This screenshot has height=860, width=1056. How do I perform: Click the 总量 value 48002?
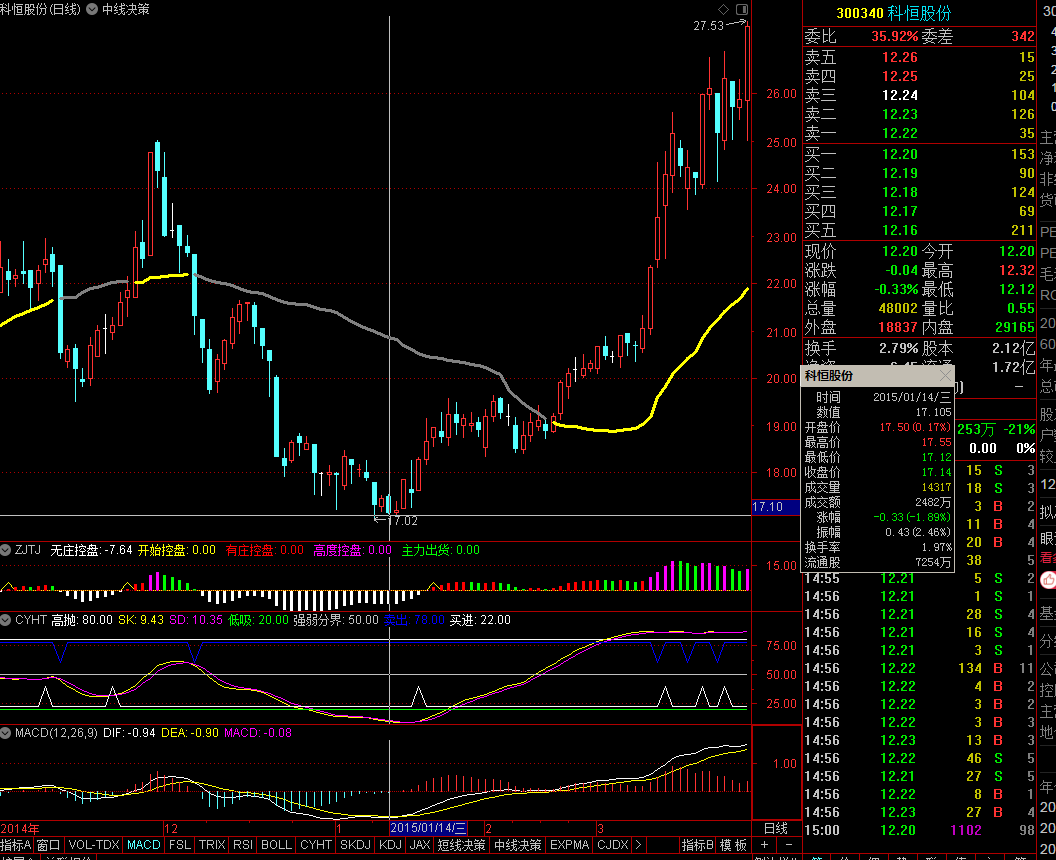click(x=898, y=308)
